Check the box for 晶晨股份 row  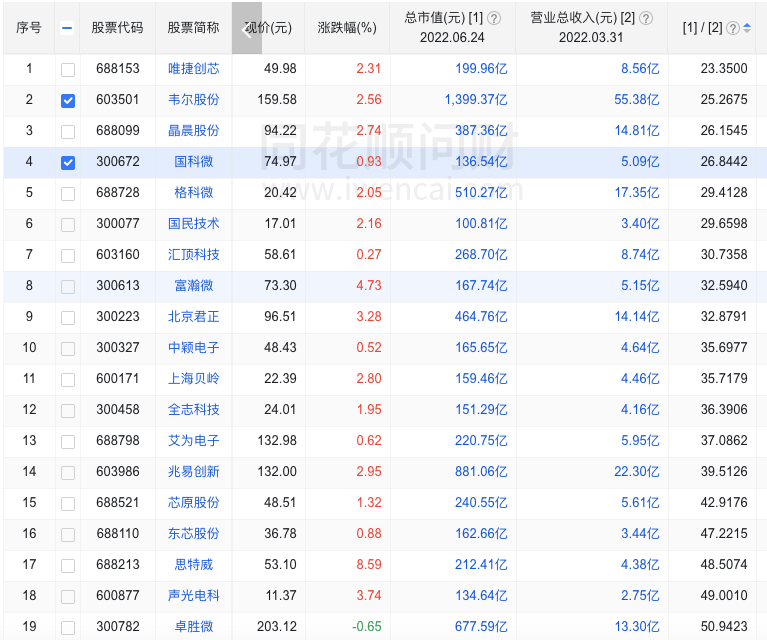[x=68, y=131]
